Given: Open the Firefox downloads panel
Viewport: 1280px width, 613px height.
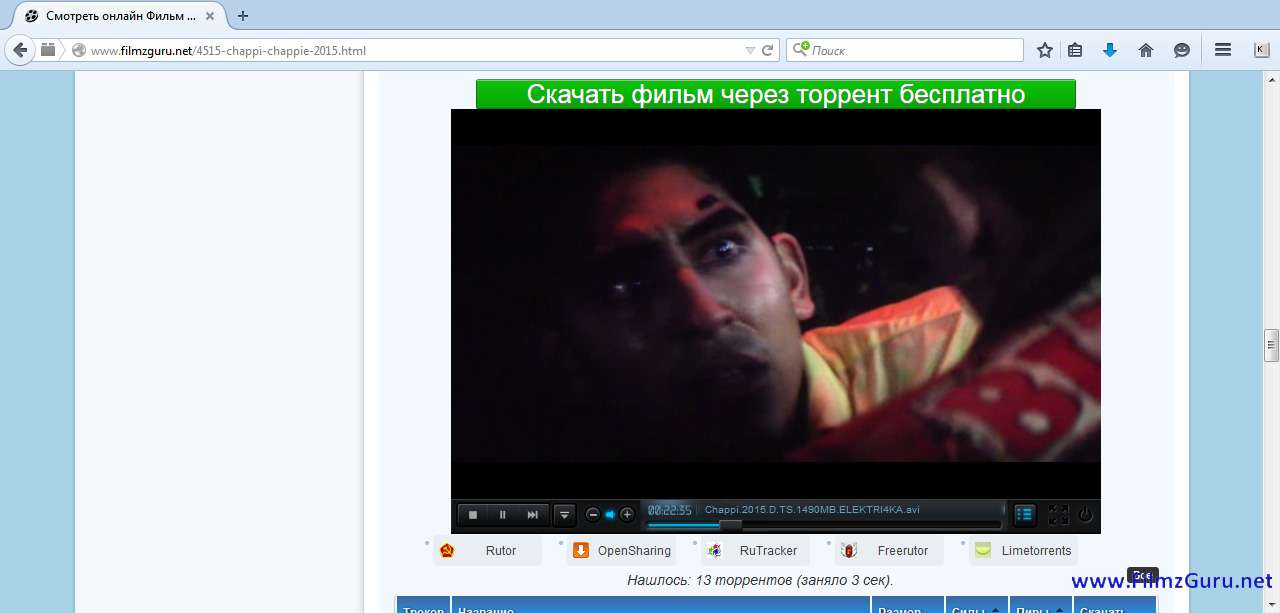Looking at the screenshot, I should coord(1109,50).
